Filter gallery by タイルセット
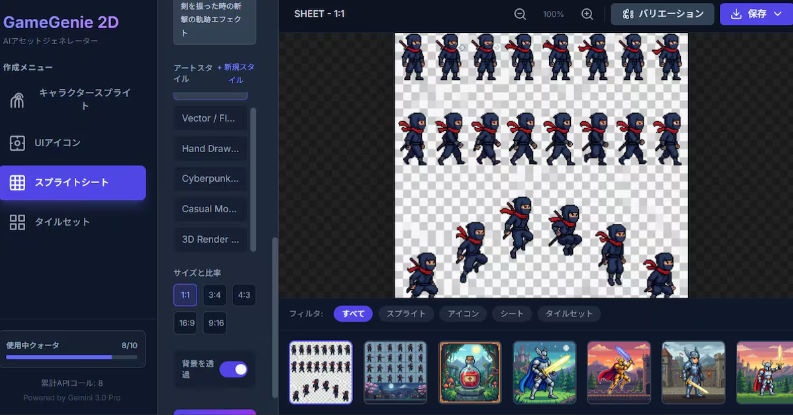 [569, 314]
